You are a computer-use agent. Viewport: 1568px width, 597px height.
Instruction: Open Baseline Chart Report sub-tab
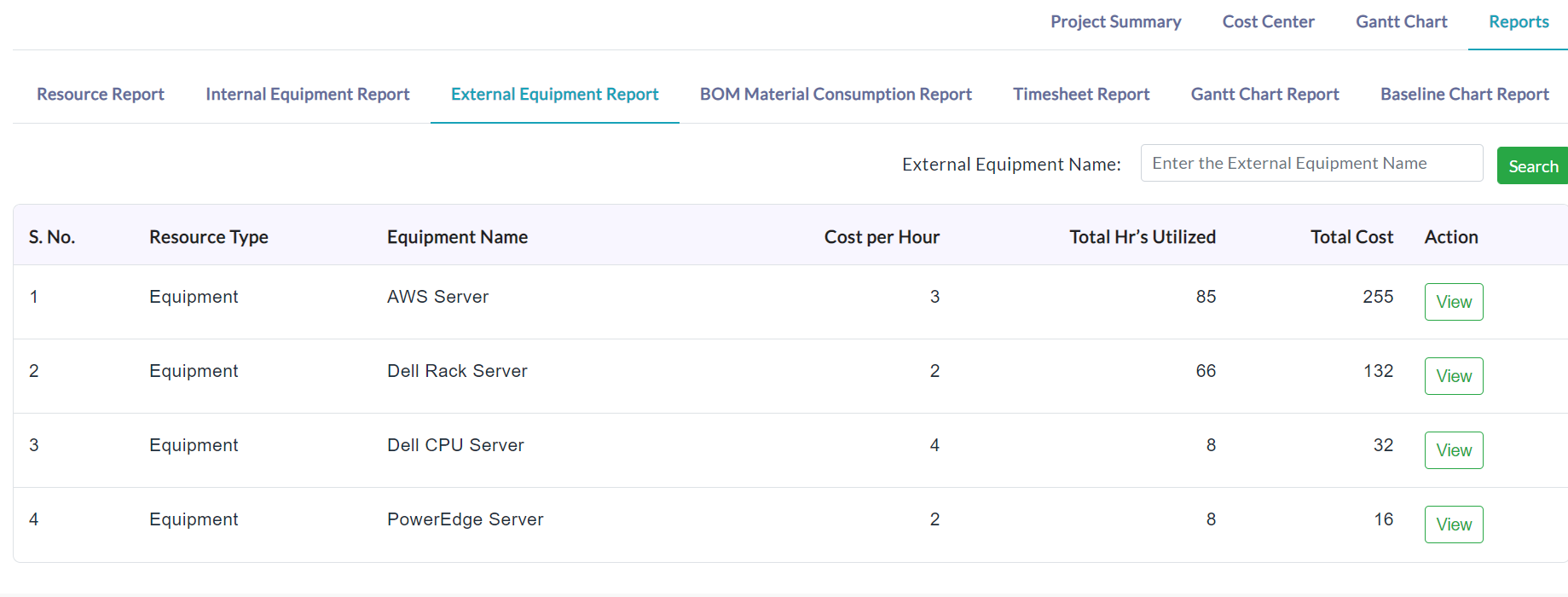1465,95
